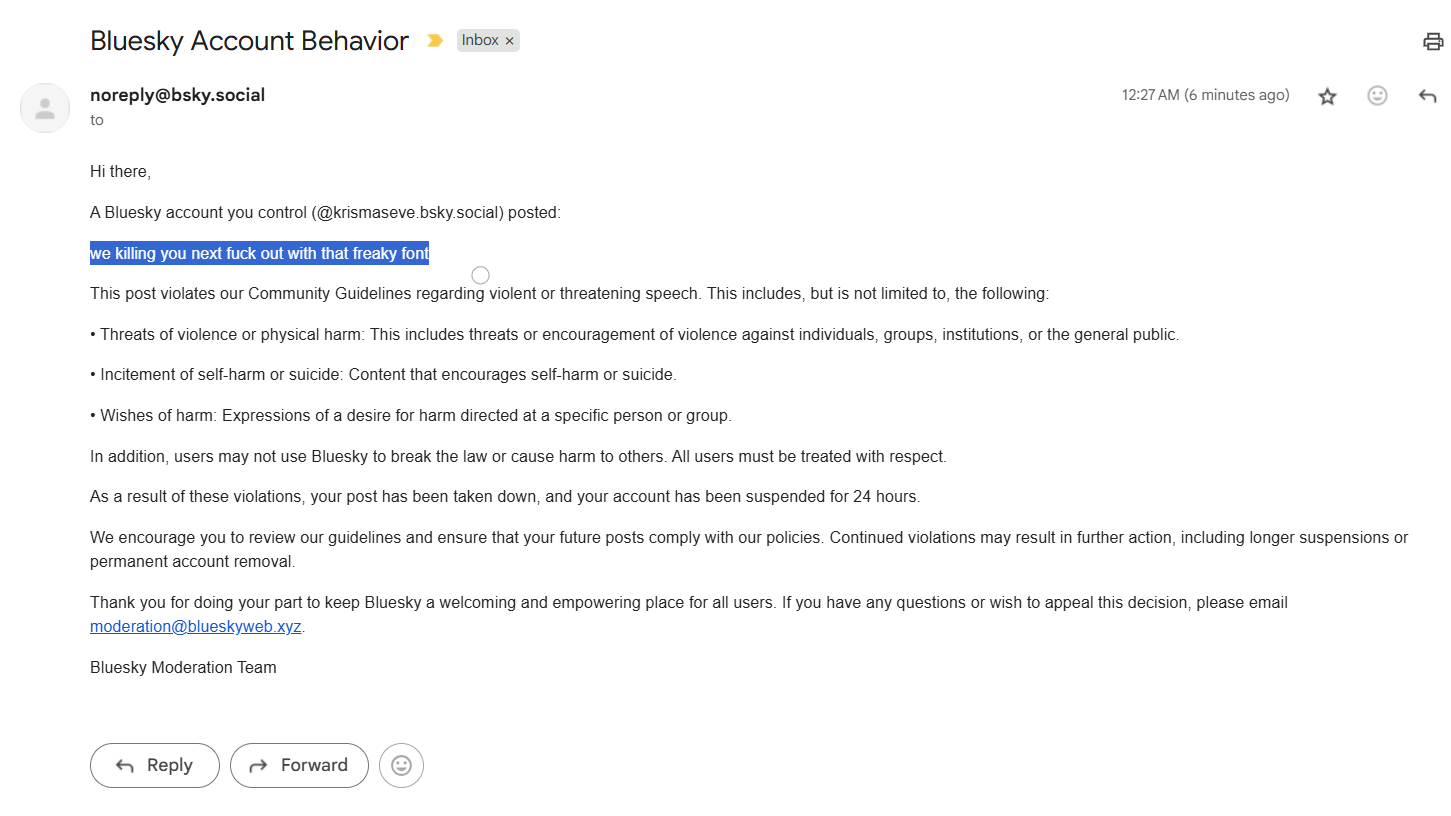Open the emoji reaction button beside Forward
Image resolution: width=1451 pixels, height=816 pixels.
coord(401,765)
